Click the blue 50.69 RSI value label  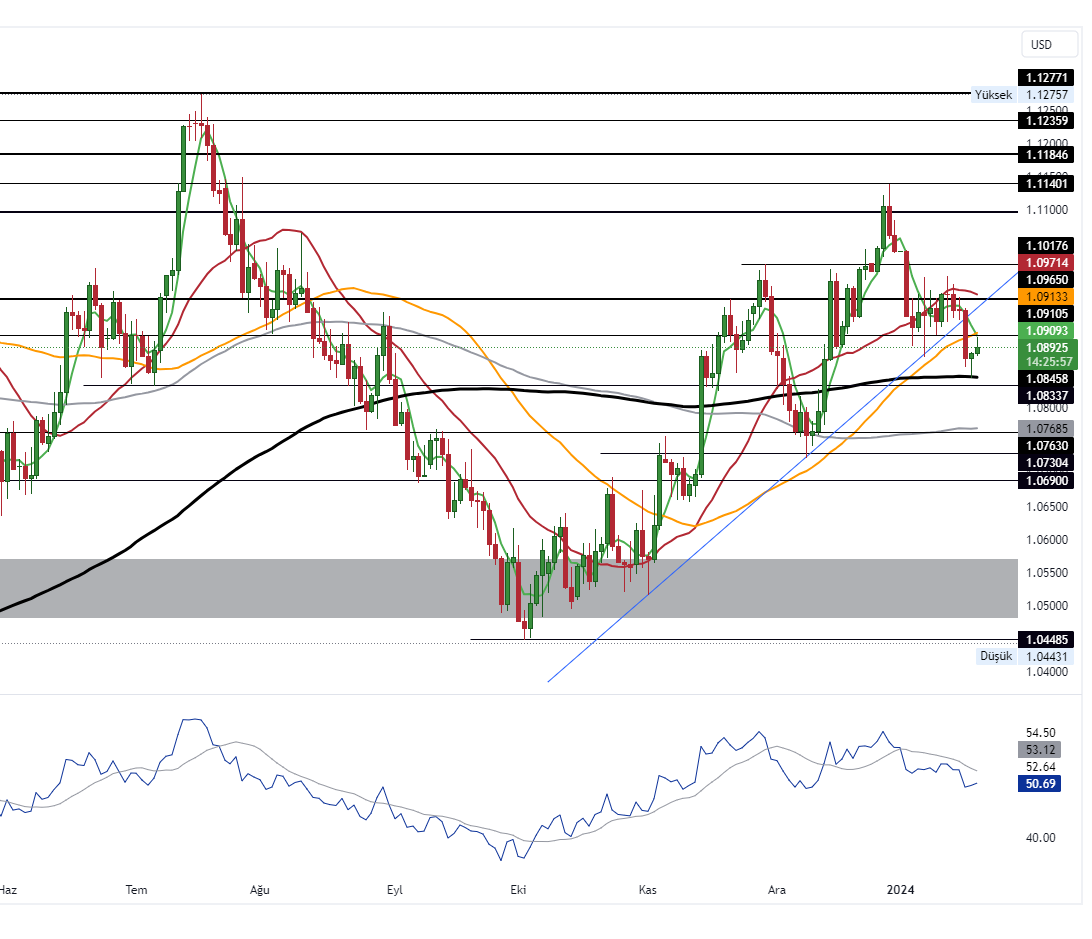pyautogui.click(x=1041, y=784)
